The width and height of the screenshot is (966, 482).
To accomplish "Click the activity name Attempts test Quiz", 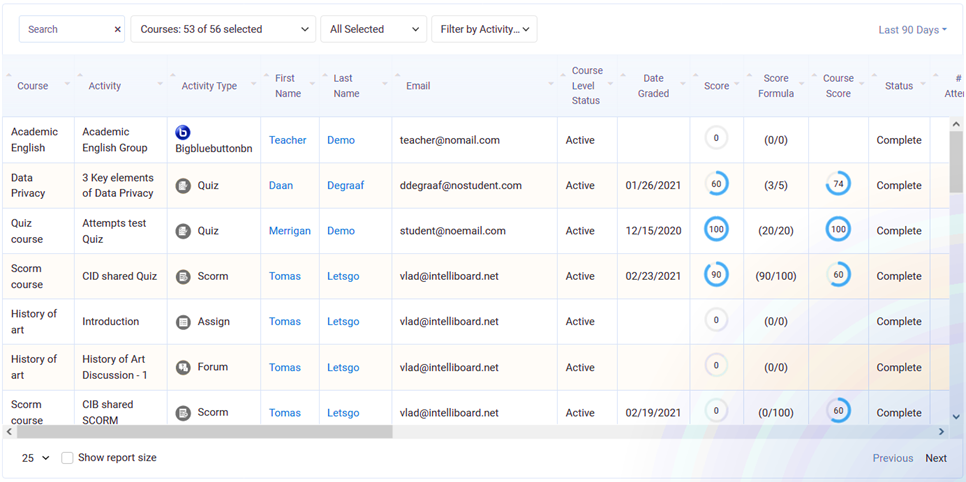I will (115, 231).
